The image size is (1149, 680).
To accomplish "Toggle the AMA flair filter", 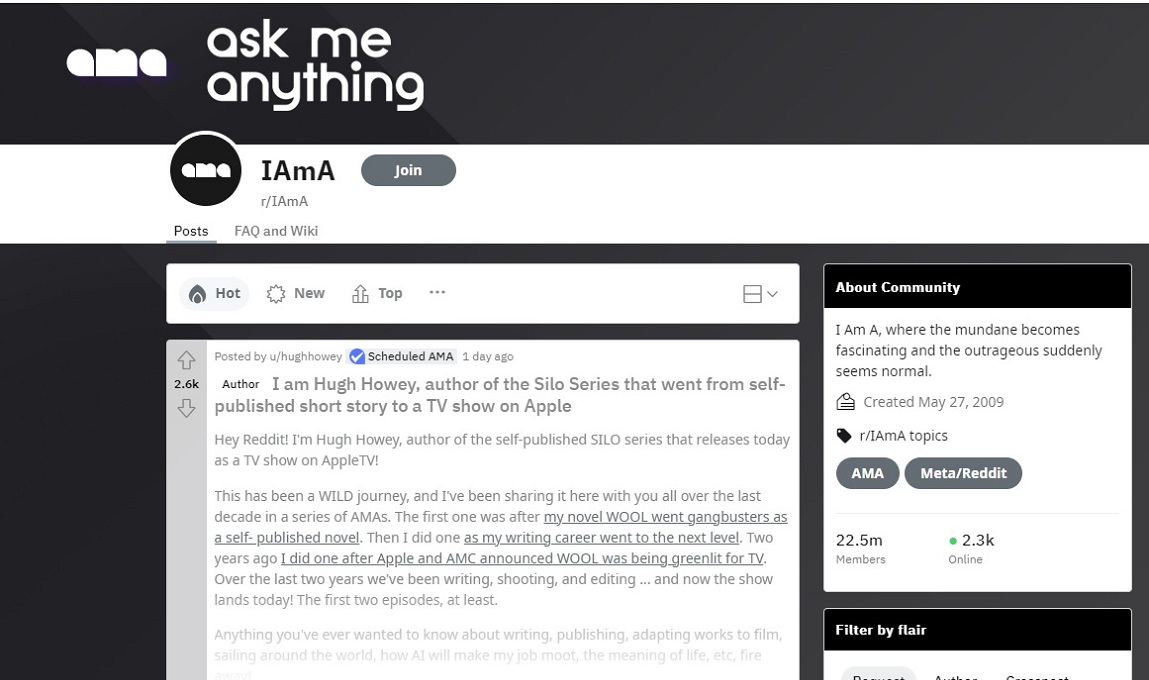I will (x=866, y=473).
